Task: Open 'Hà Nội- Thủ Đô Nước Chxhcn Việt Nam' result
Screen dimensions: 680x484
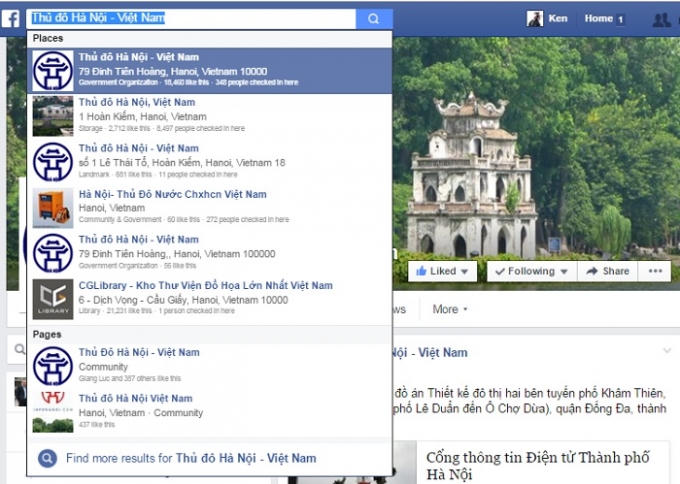Action: pyautogui.click(x=209, y=208)
